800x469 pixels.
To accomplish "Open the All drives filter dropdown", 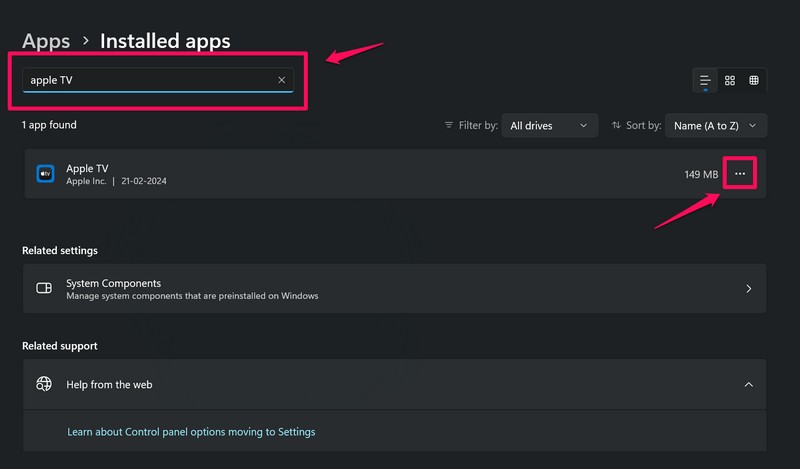I will tap(549, 126).
